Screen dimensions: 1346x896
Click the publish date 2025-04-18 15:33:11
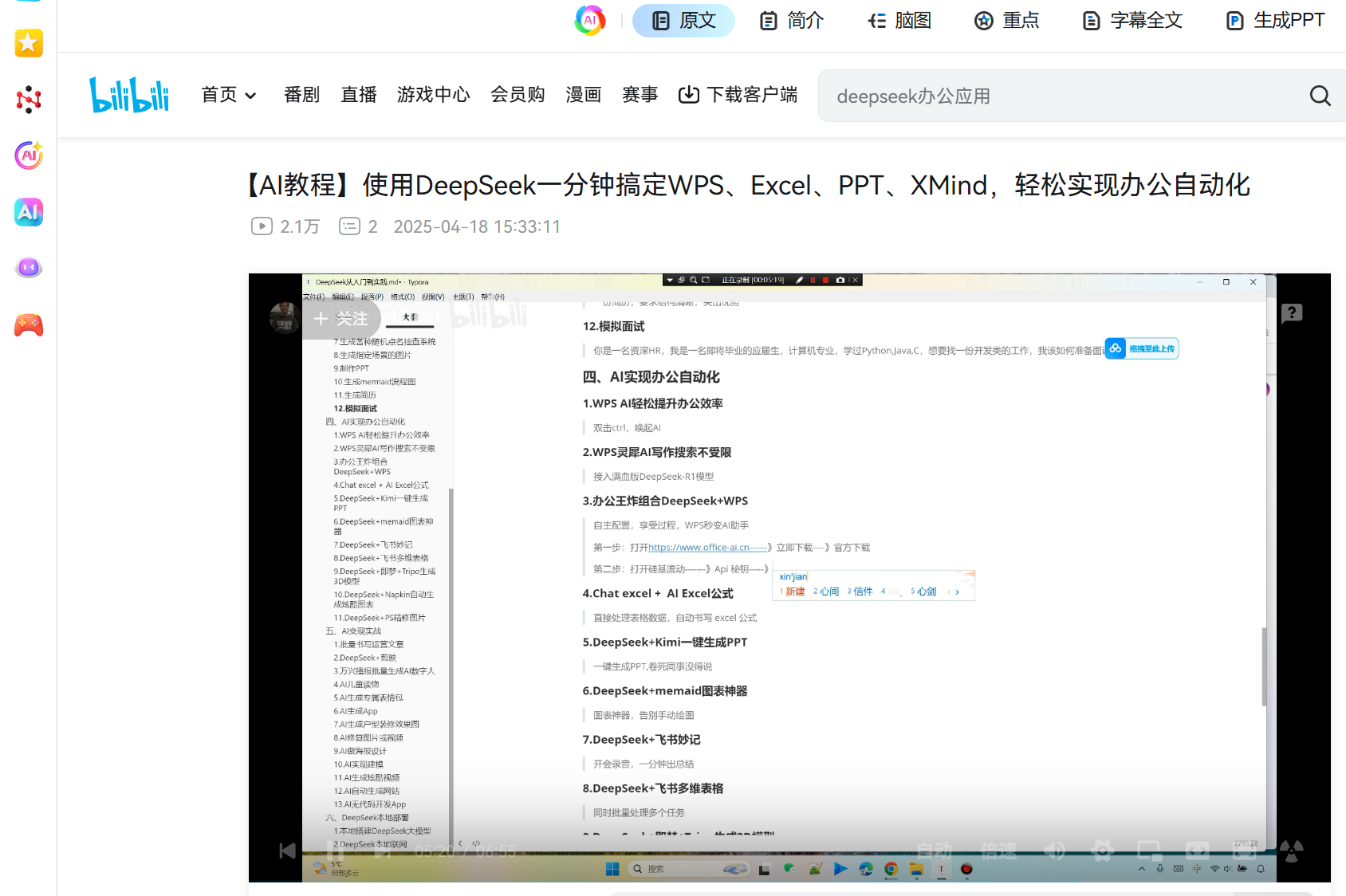(477, 226)
